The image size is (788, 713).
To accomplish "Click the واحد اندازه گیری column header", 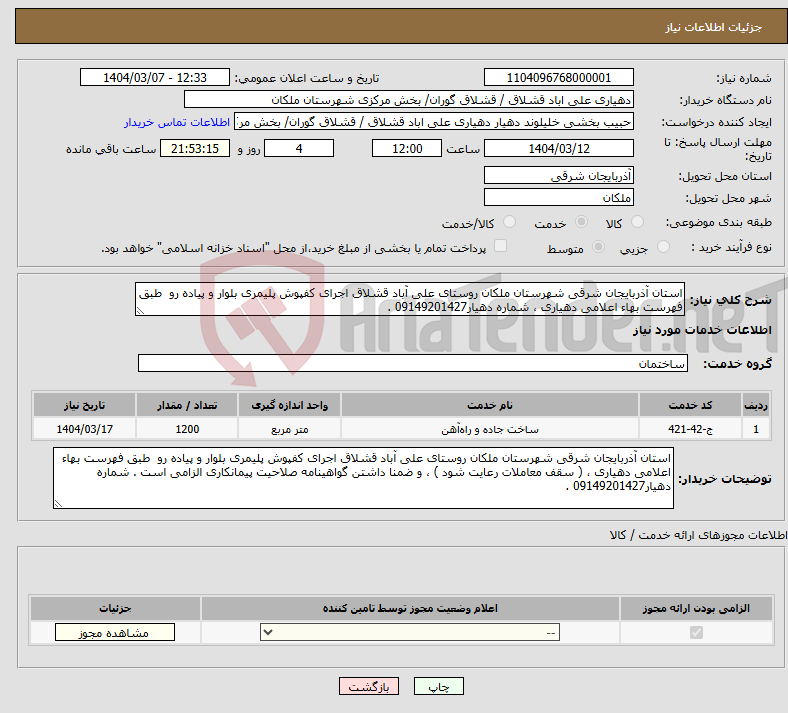I will point(289,405).
